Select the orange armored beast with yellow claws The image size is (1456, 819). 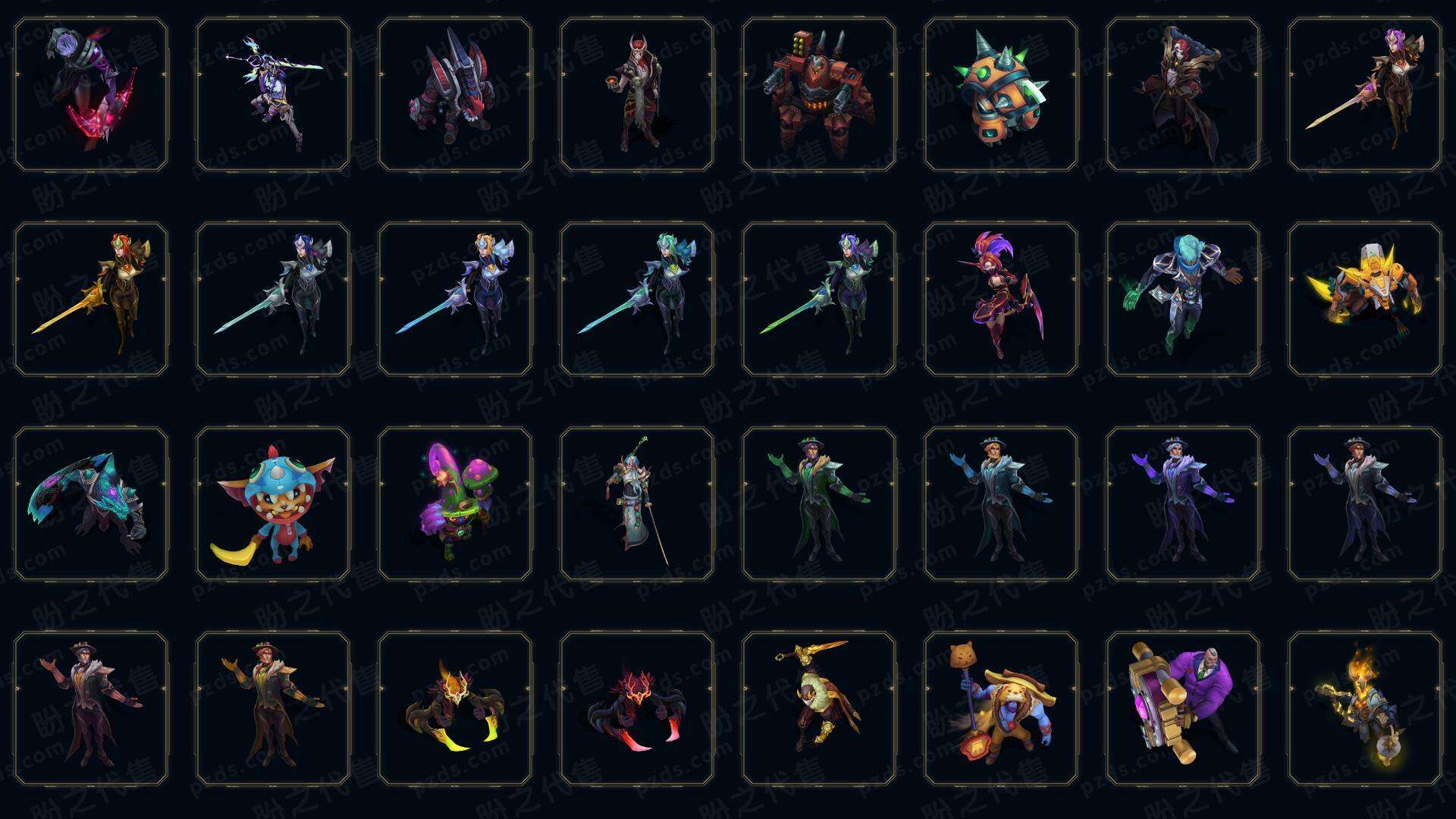coord(1365,299)
